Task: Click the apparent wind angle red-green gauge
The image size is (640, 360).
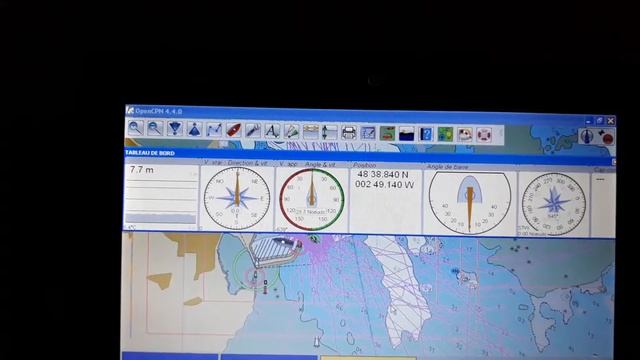Action: pyautogui.click(x=312, y=200)
